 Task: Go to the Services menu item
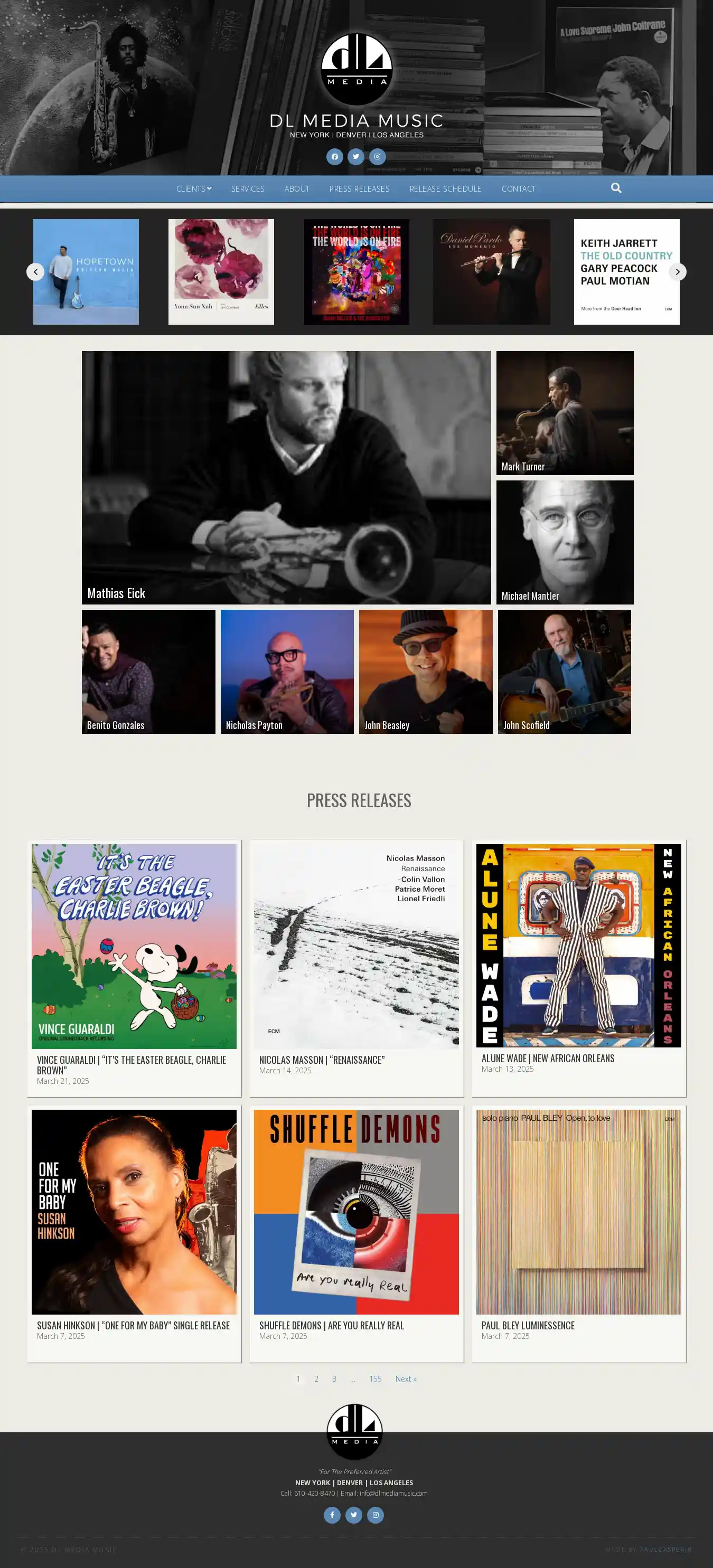click(x=248, y=188)
